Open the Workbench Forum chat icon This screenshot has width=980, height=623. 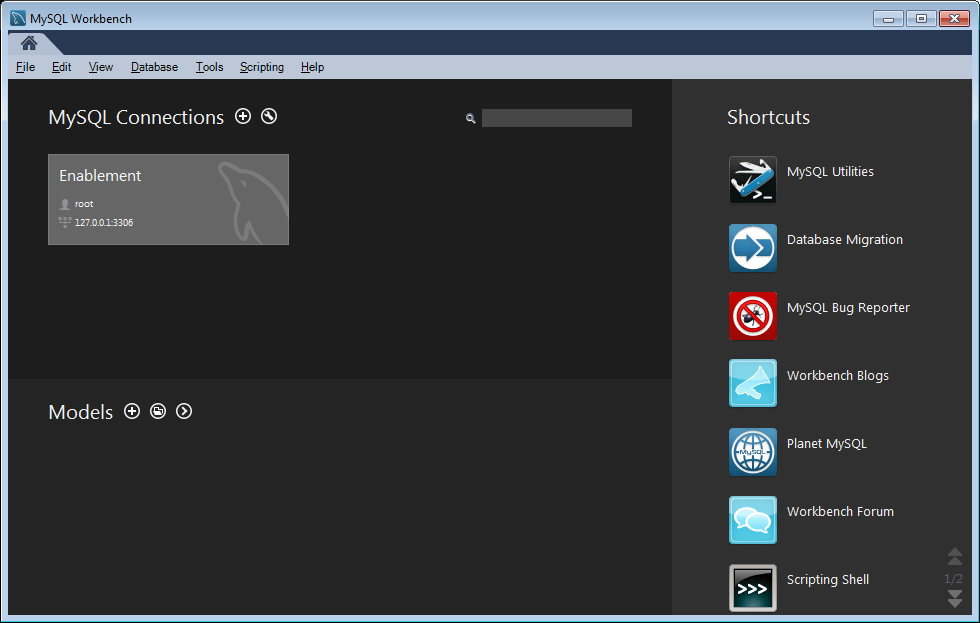(752, 520)
